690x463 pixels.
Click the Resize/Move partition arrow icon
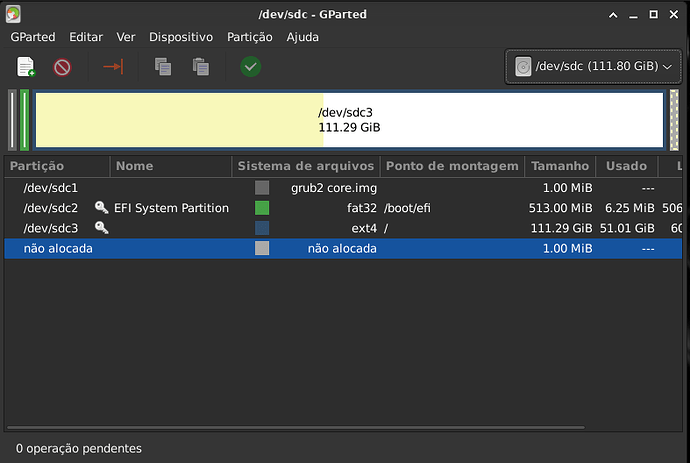pos(112,67)
